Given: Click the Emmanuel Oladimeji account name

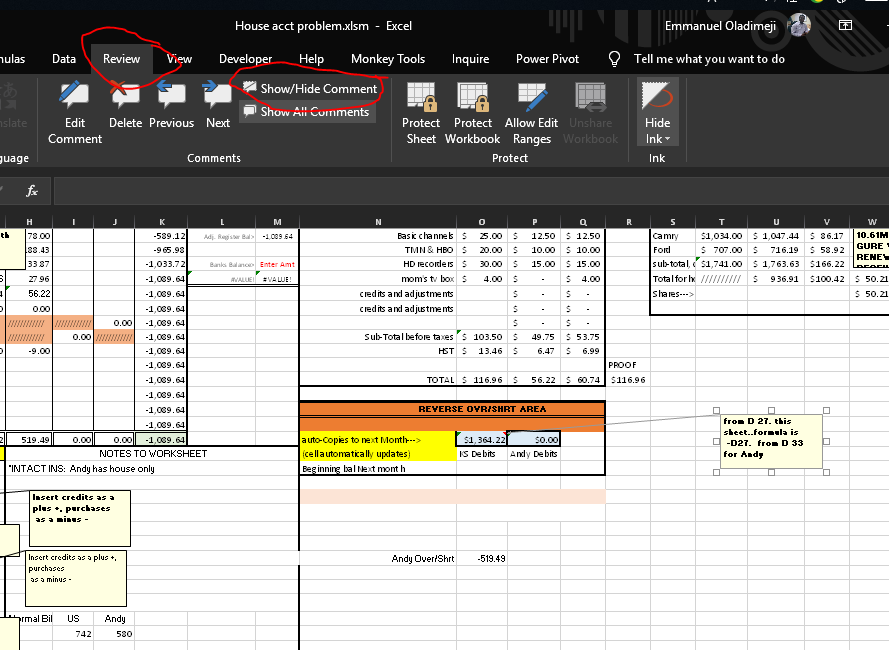Looking at the screenshot, I should pyautogui.click(x=720, y=25).
